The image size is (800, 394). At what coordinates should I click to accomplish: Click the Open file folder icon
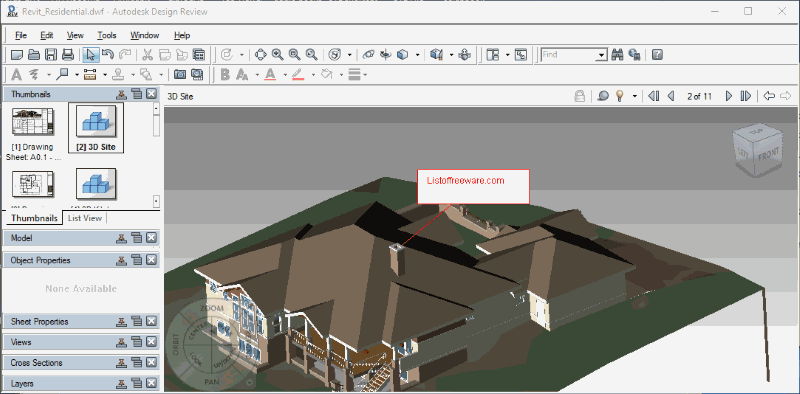click(x=34, y=55)
